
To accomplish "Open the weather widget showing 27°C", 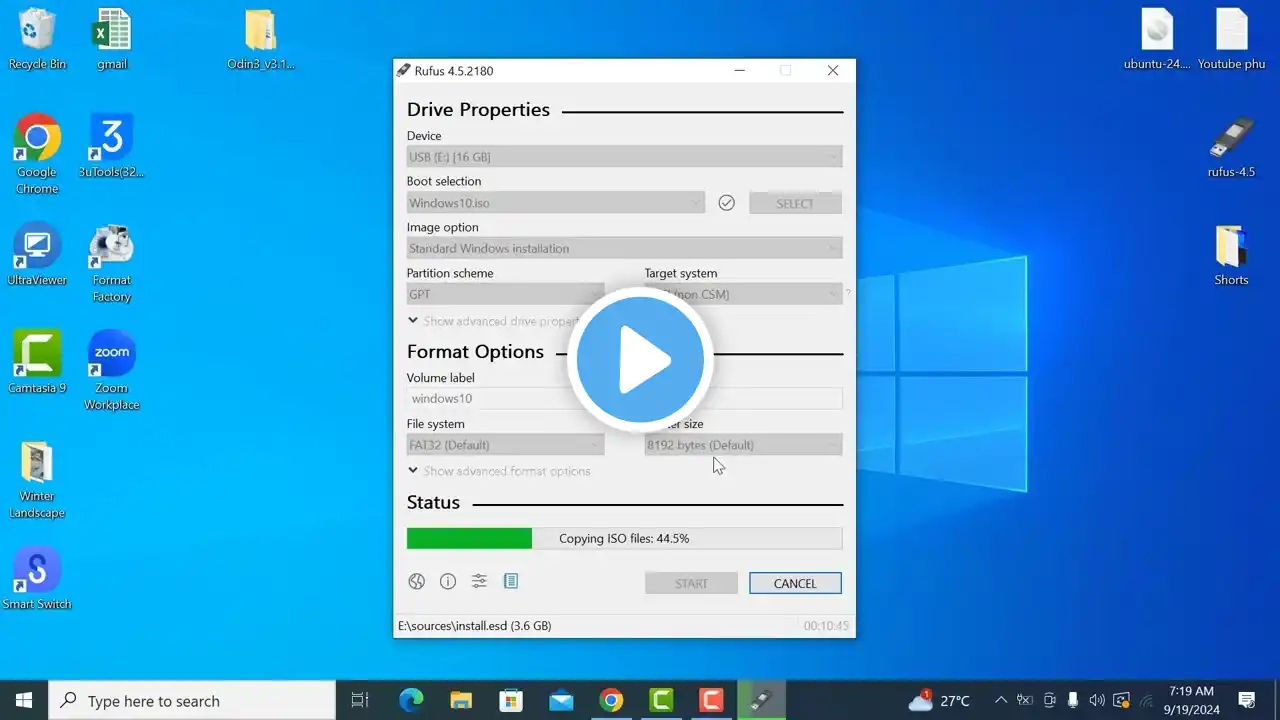I will (939, 700).
